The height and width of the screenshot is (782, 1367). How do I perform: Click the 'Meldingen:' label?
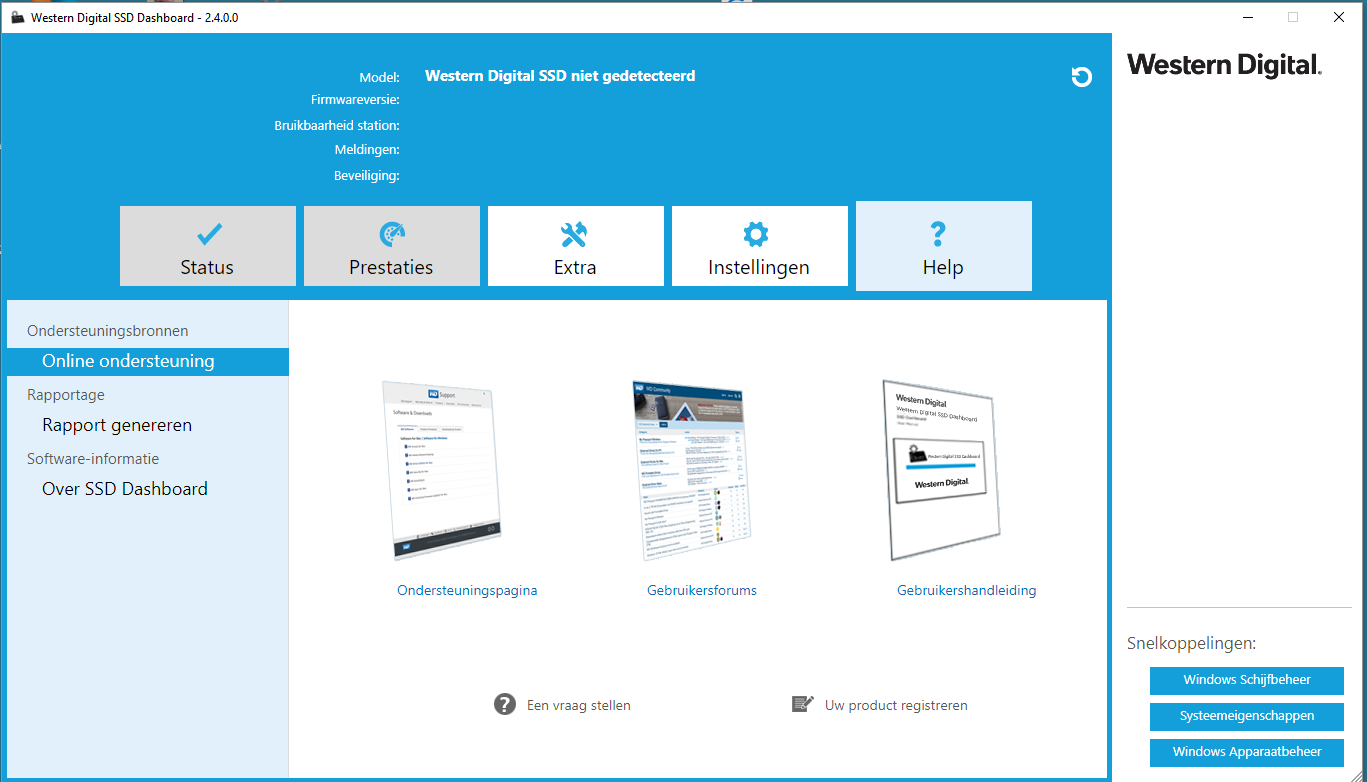(367, 150)
